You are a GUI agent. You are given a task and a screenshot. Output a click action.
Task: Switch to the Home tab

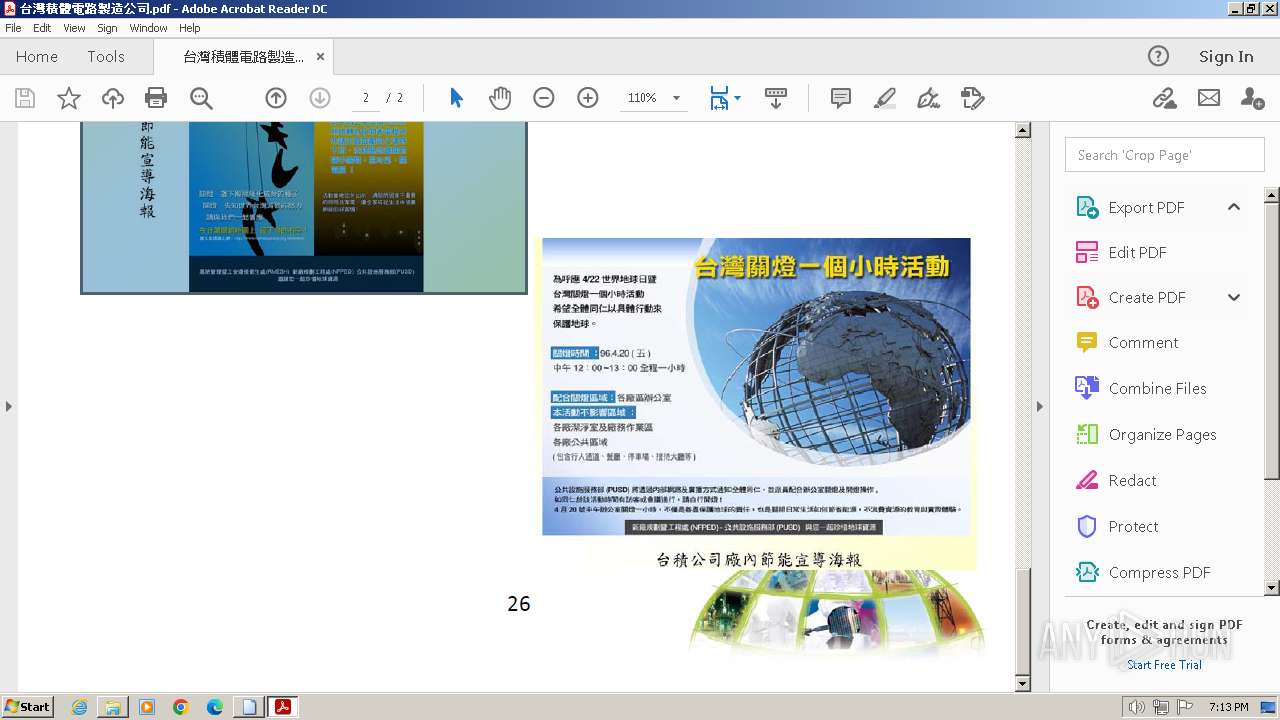click(37, 57)
